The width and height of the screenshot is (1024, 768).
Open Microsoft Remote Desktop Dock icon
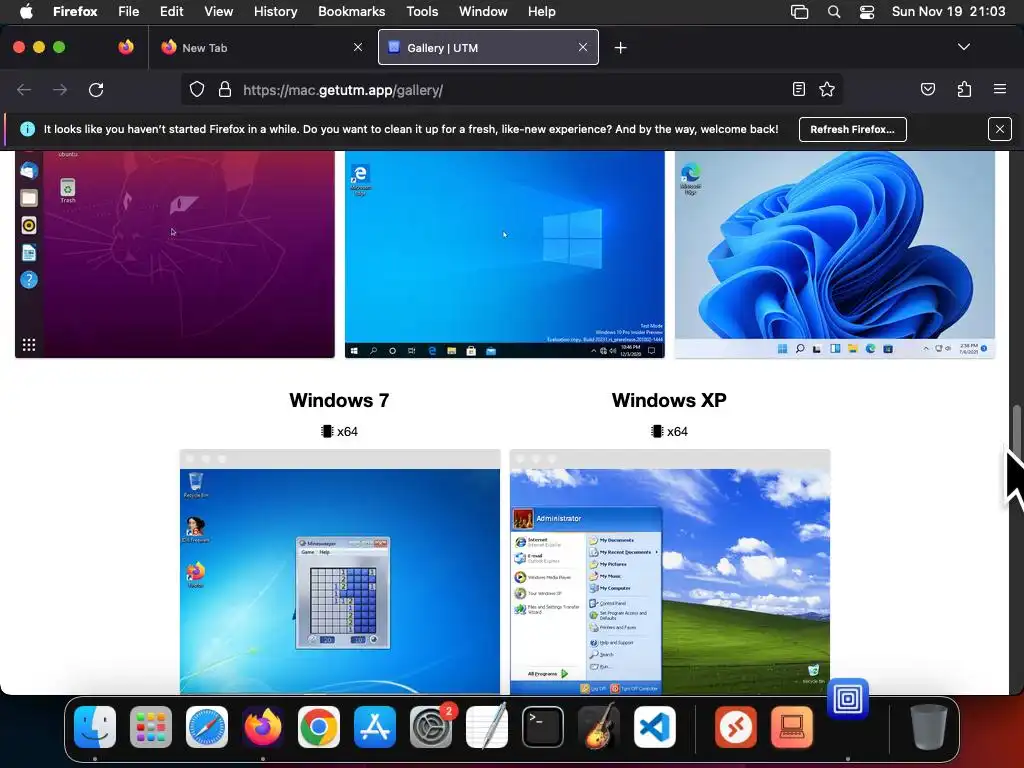click(736, 727)
